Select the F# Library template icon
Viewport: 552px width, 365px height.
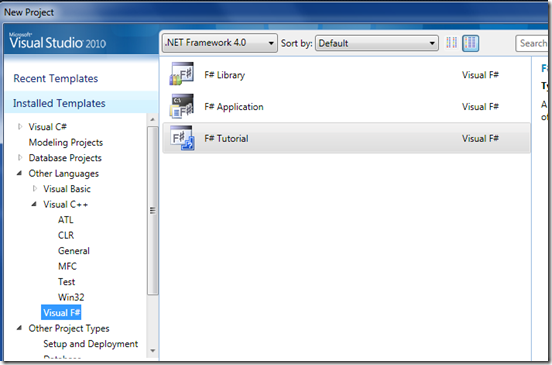click(x=182, y=74)
